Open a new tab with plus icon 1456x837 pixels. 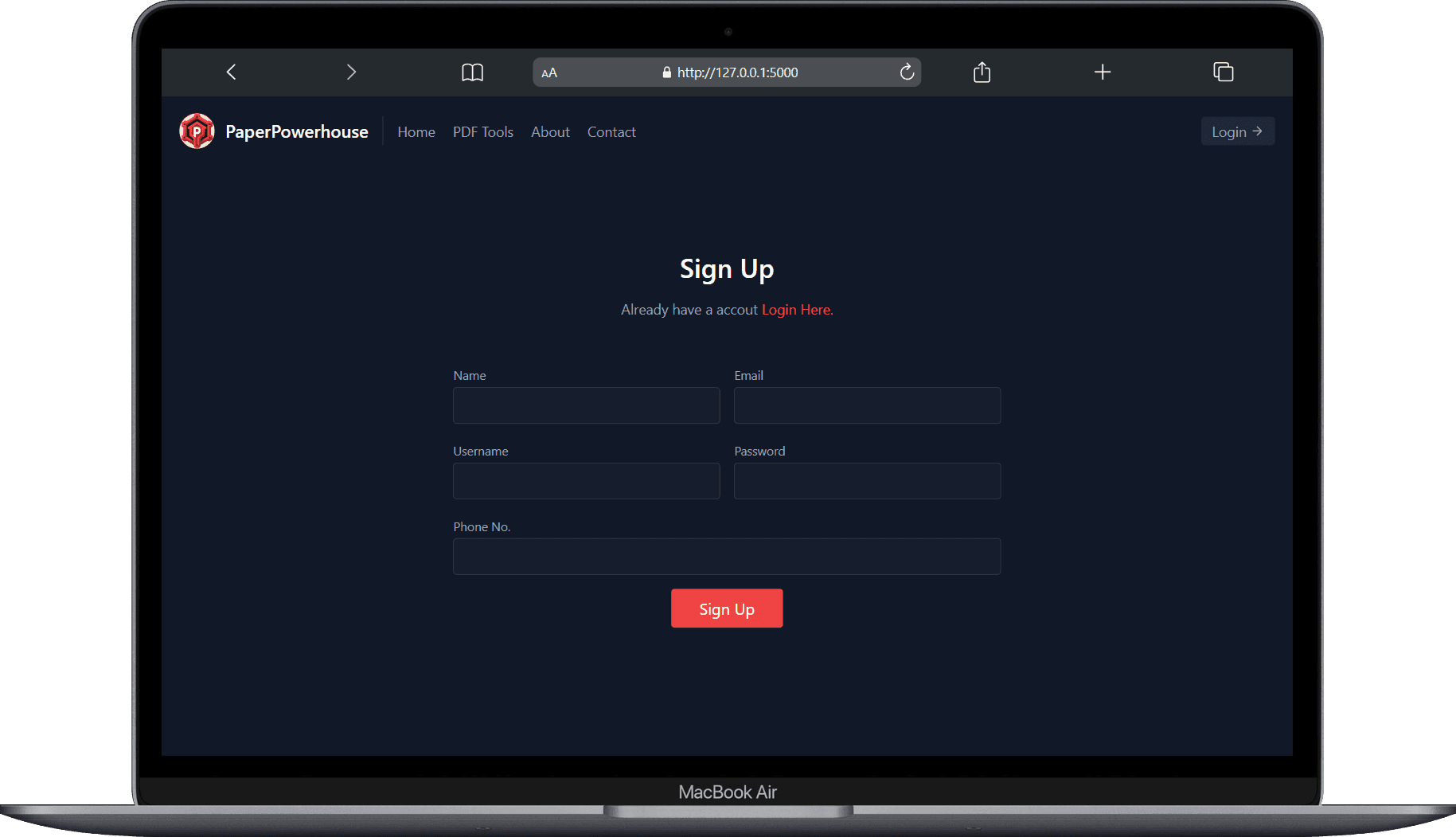[1103, 72]
